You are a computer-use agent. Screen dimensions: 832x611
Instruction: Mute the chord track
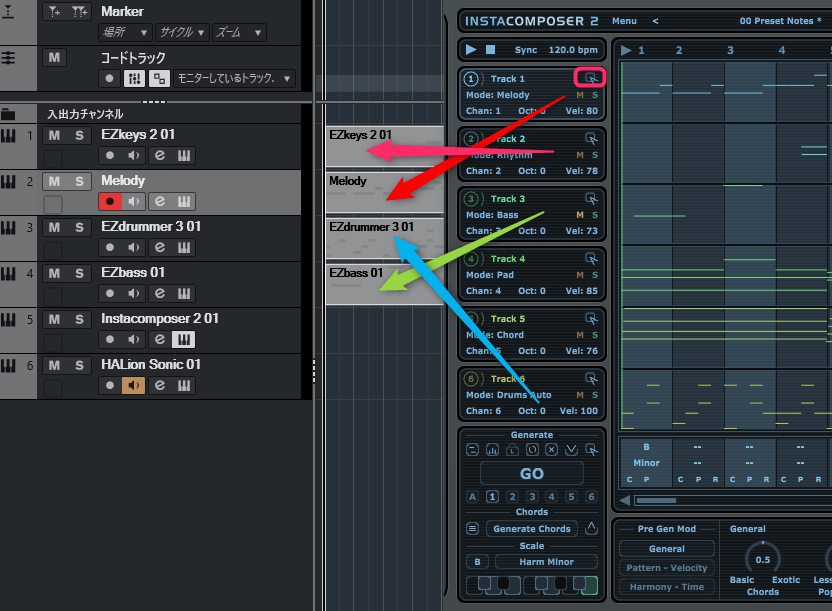click(x=54, y=57)
